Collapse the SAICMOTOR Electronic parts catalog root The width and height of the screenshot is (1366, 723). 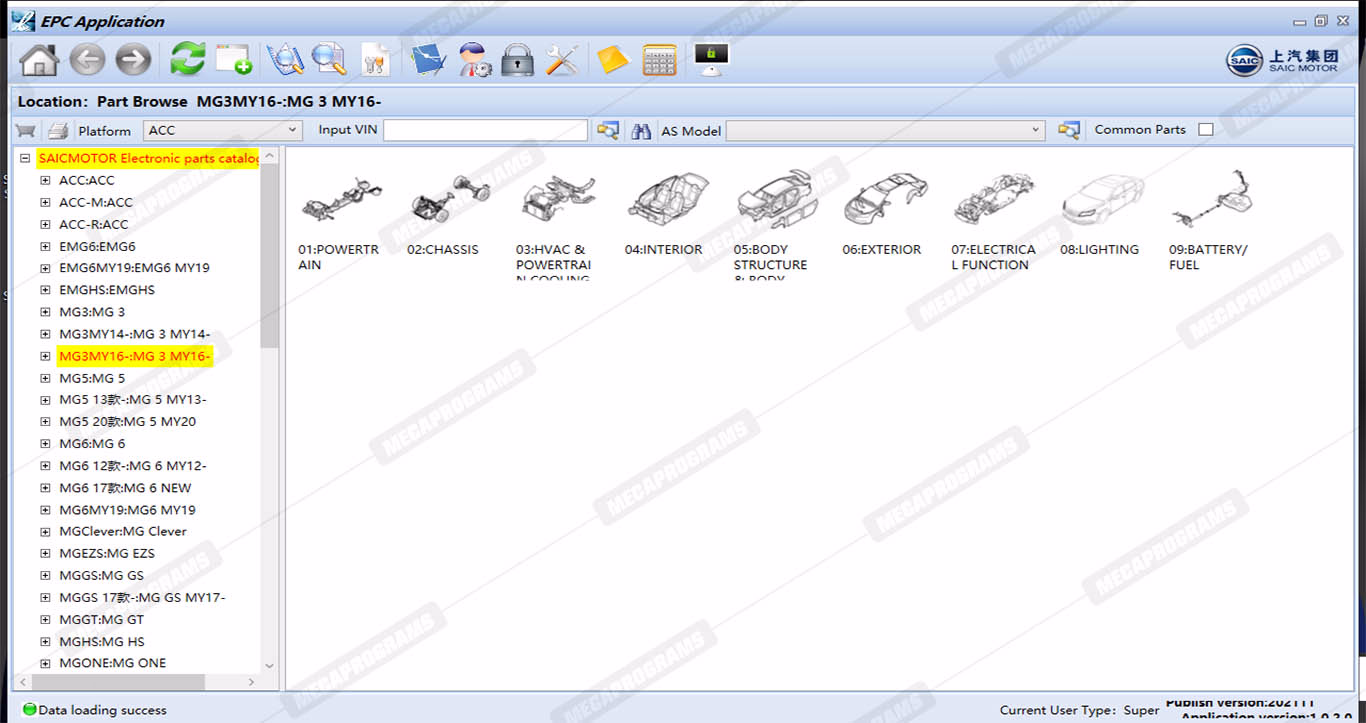[25, 158]
